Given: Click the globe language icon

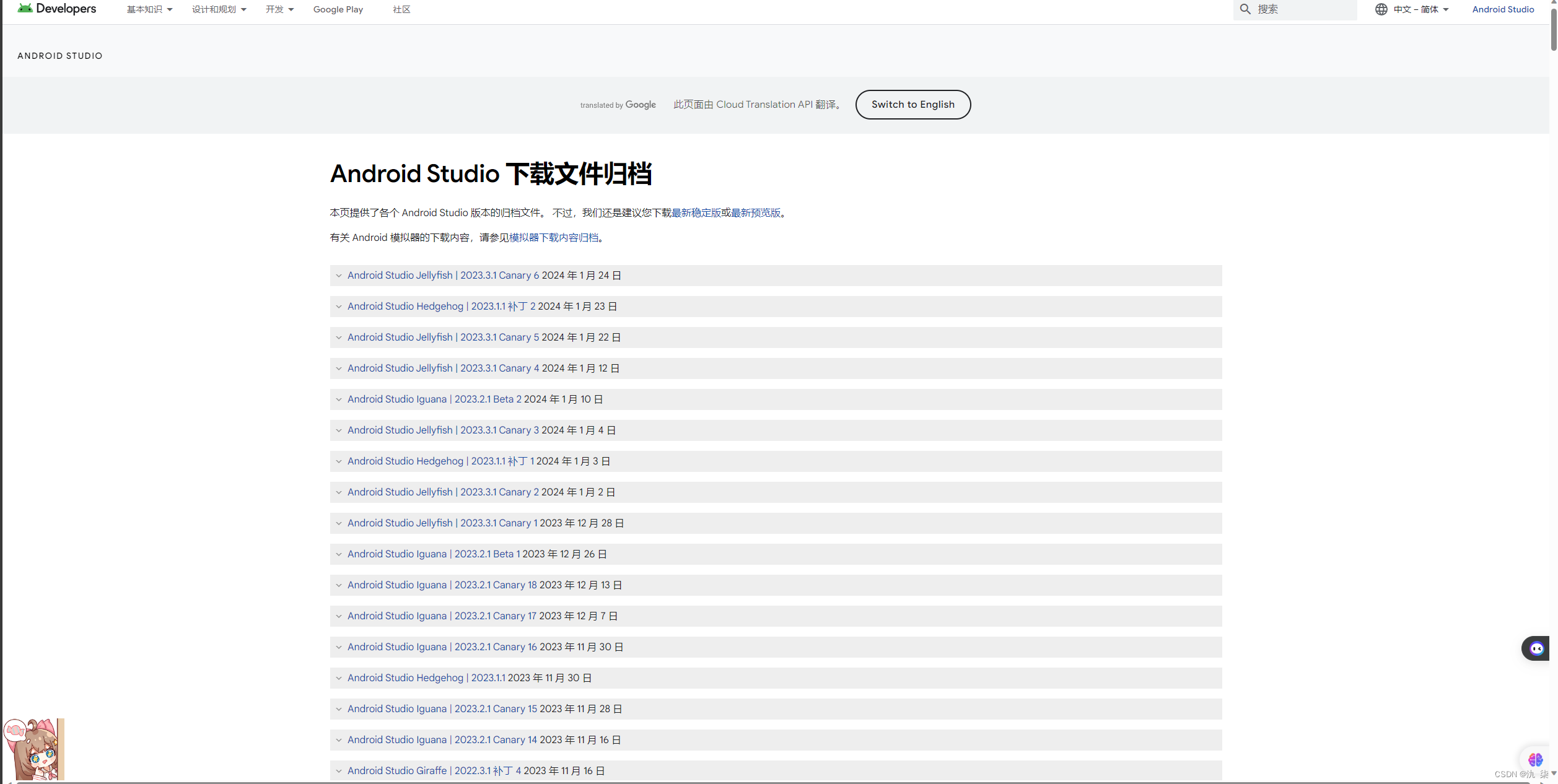Looking at the screenshot, I should pos(1381,9).
